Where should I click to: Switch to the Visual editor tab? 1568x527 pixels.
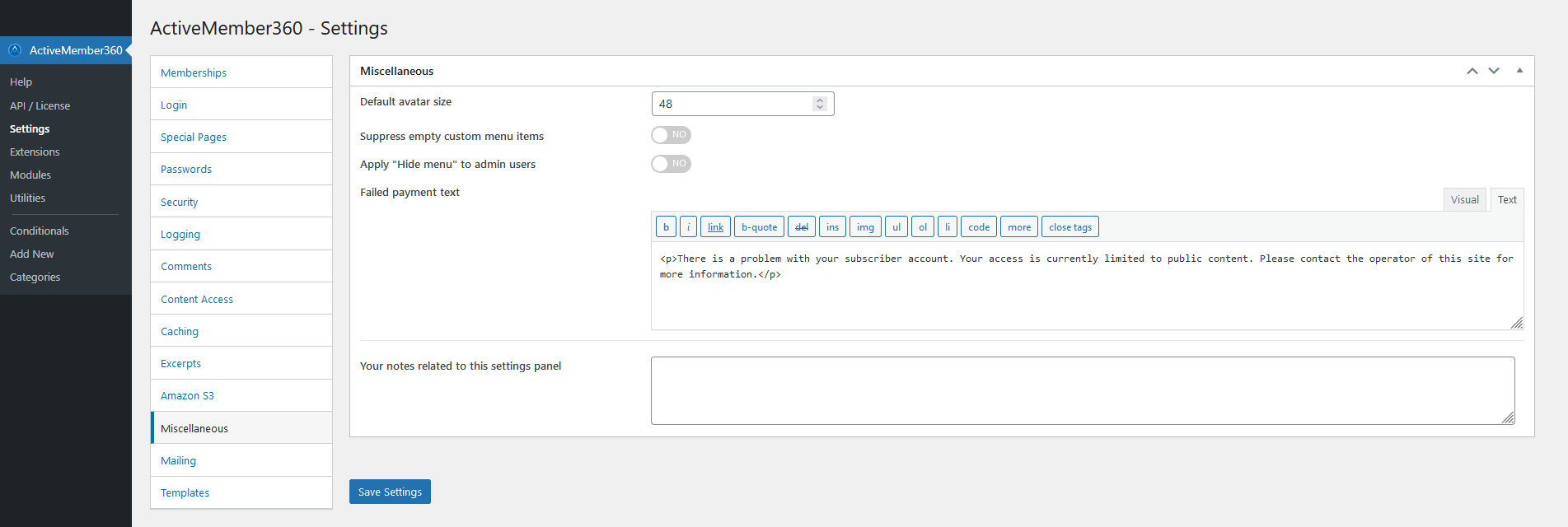tap(1464, 199)
